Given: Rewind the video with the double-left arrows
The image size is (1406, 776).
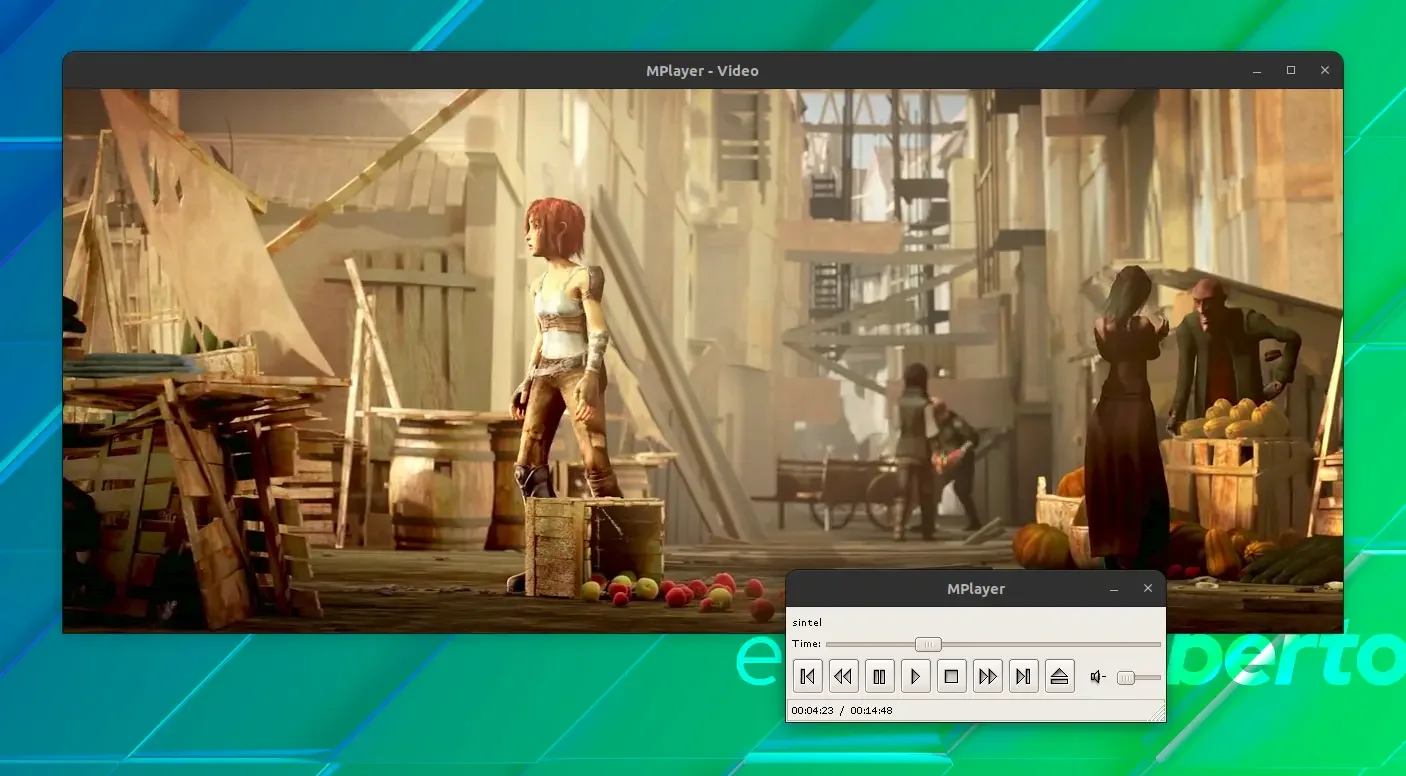Looking at the screenshot, I should tap(843, 677).
